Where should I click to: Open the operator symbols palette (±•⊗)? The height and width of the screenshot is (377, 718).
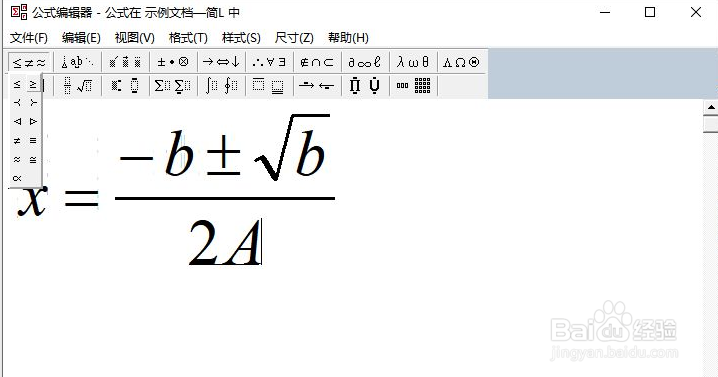point(173,62)
